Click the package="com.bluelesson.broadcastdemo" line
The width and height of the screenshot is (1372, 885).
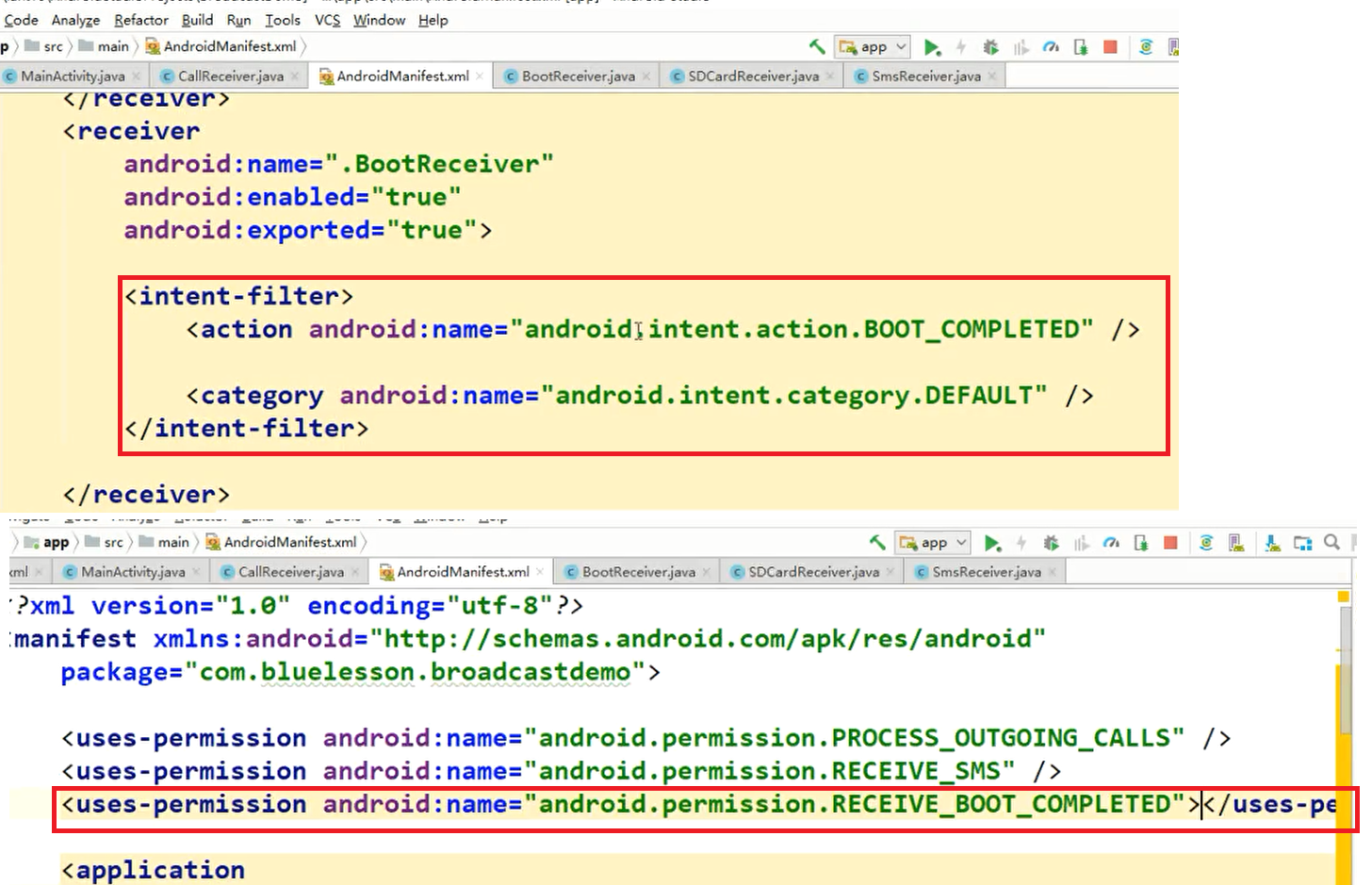click(361, 672)
